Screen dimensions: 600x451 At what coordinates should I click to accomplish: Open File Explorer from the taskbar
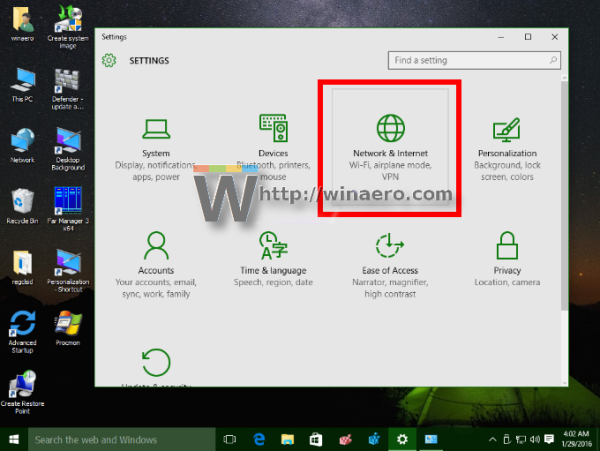tap(287, 440)
